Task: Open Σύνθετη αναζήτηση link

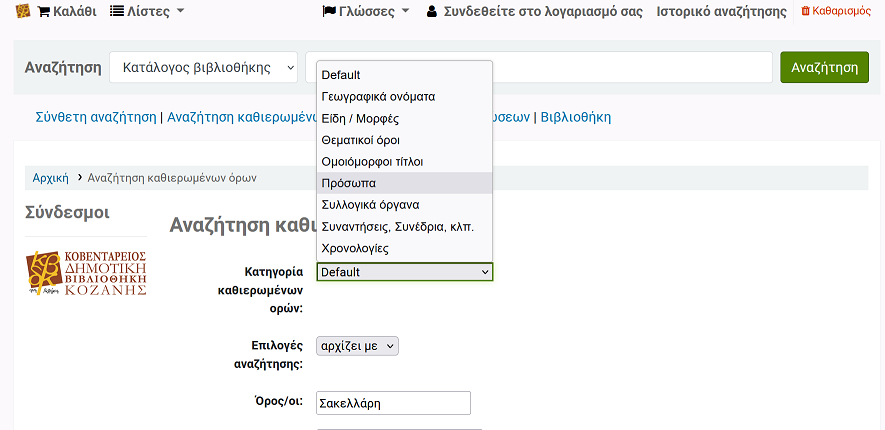Action: pos(96,117)
